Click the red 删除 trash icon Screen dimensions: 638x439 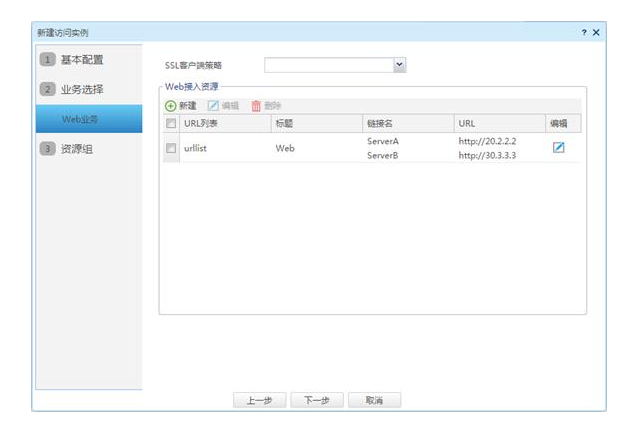[256, 106]
